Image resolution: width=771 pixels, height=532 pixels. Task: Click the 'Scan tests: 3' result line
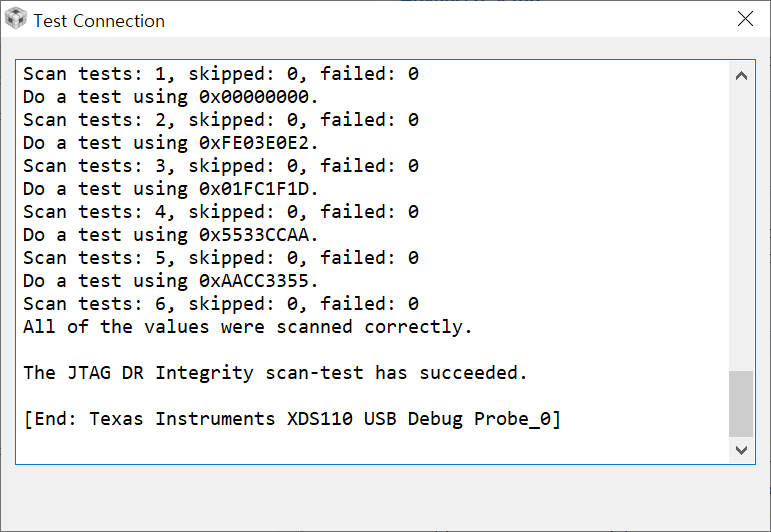(221, 166)
